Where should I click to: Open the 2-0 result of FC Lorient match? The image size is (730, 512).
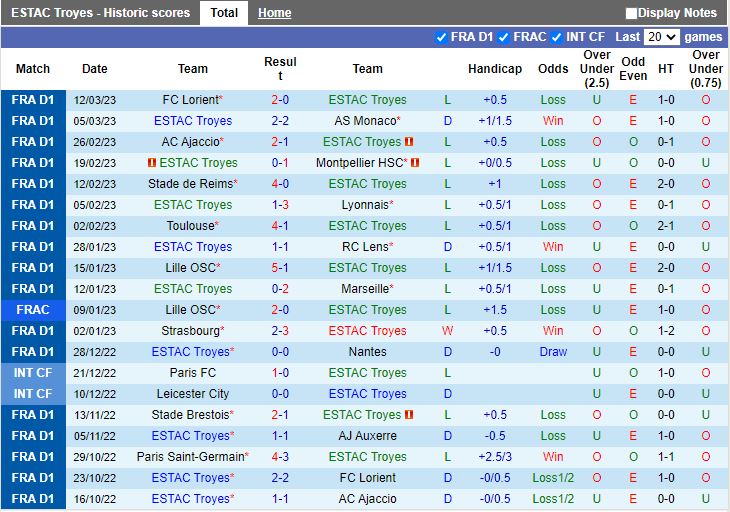(x=280, y=100)
